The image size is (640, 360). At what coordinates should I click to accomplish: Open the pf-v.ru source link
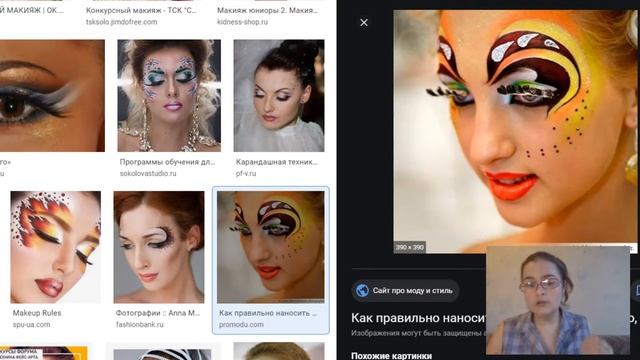(246, 173)
